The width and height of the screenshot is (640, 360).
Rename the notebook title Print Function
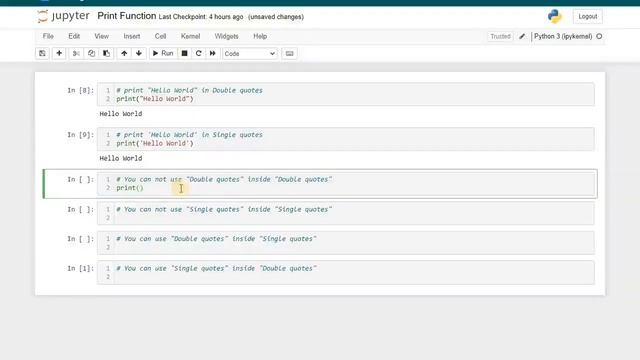(x=127, y=16)
